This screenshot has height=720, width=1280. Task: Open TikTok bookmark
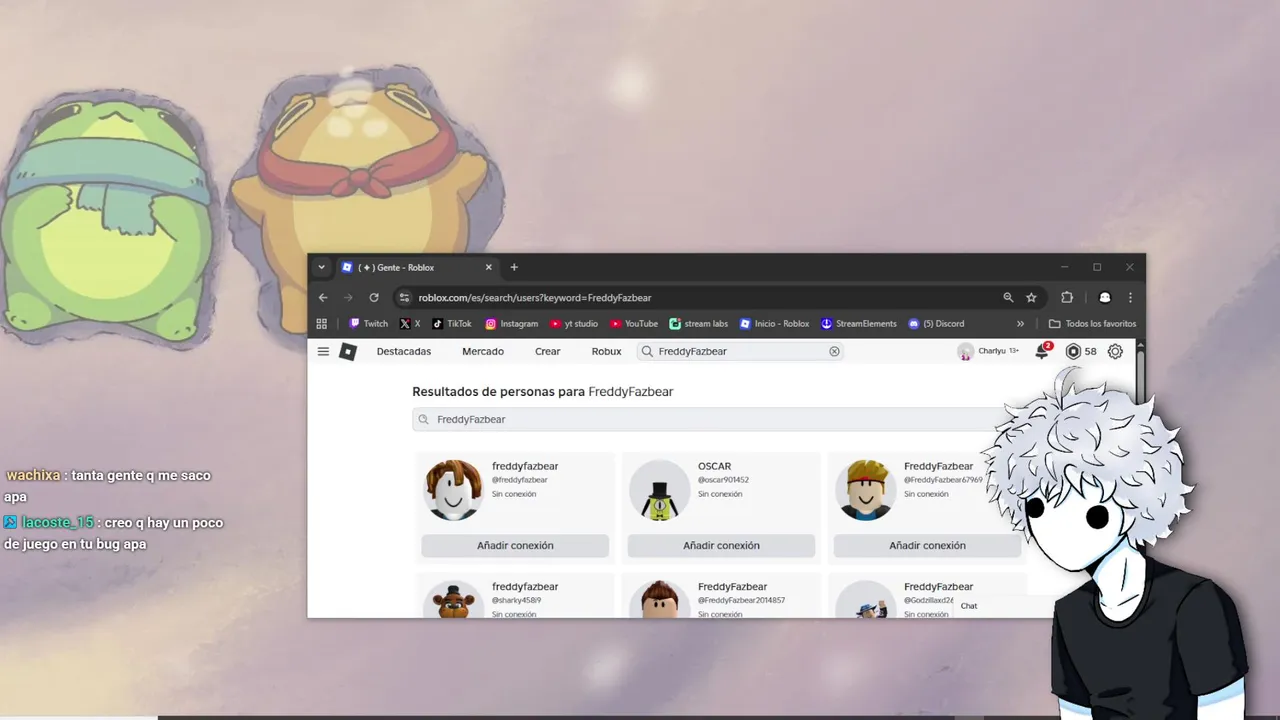pyautogui.click(x=451, y=323)
